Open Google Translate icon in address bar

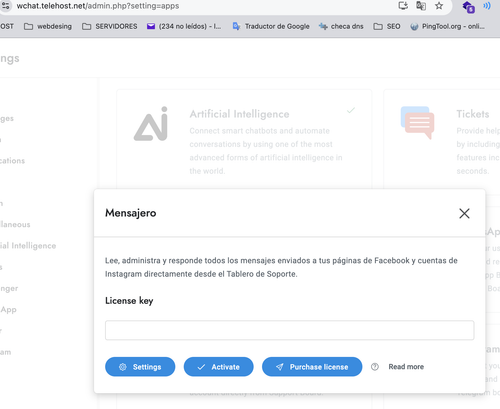421,6
